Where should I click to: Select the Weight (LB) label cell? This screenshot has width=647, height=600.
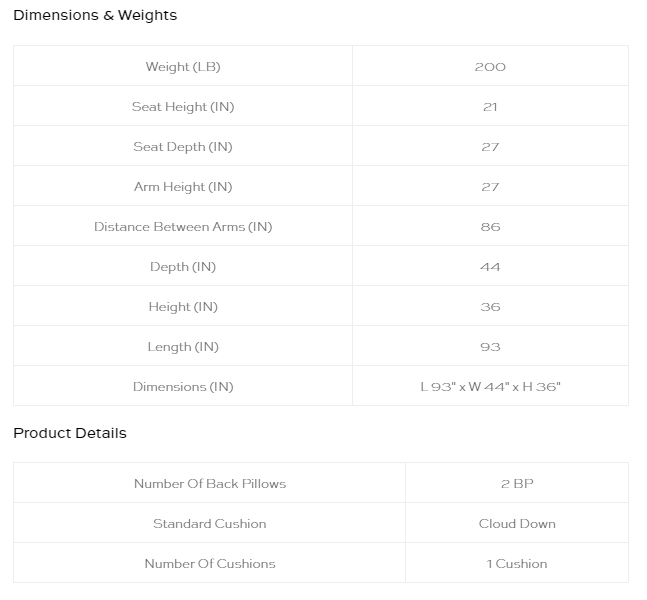183,66
